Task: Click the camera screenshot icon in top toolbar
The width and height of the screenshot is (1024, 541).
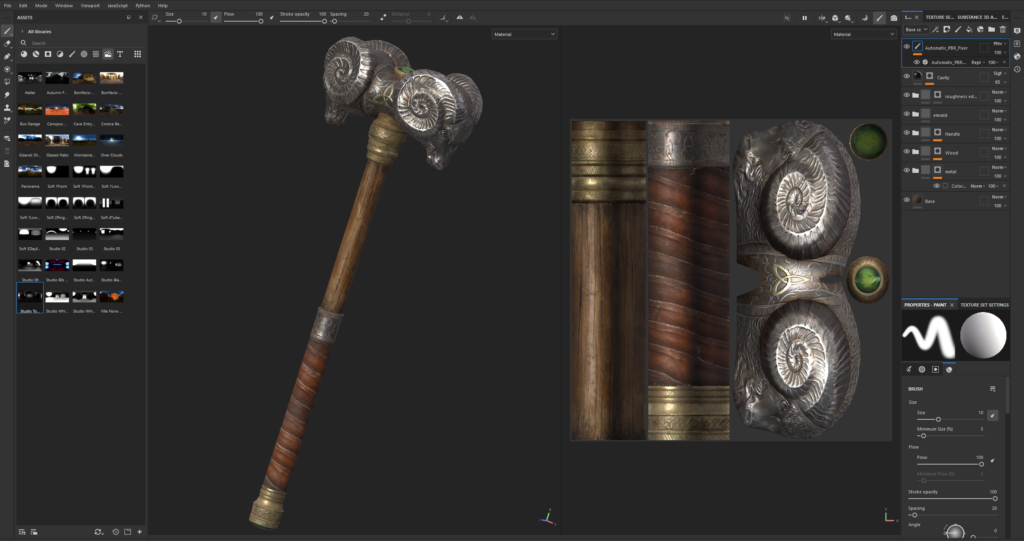Action: (893, 17)
